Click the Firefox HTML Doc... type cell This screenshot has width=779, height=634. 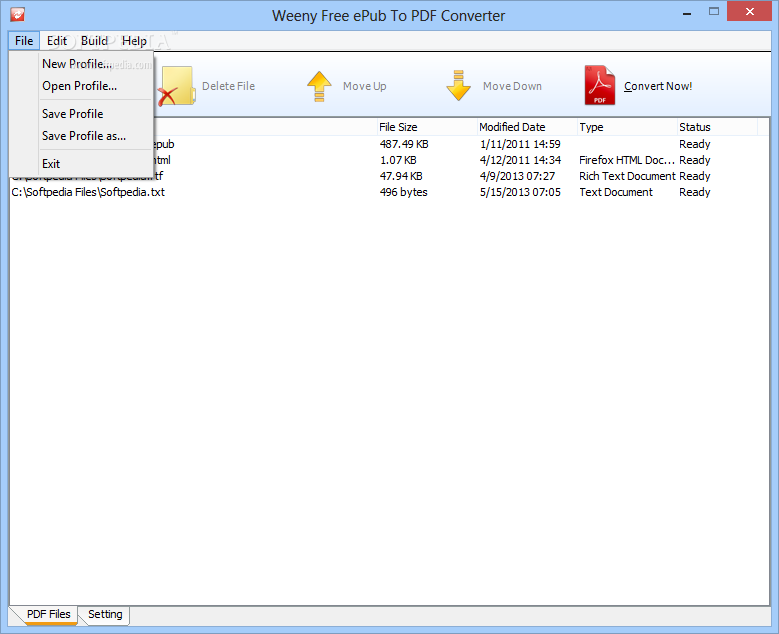pos(627,160)
